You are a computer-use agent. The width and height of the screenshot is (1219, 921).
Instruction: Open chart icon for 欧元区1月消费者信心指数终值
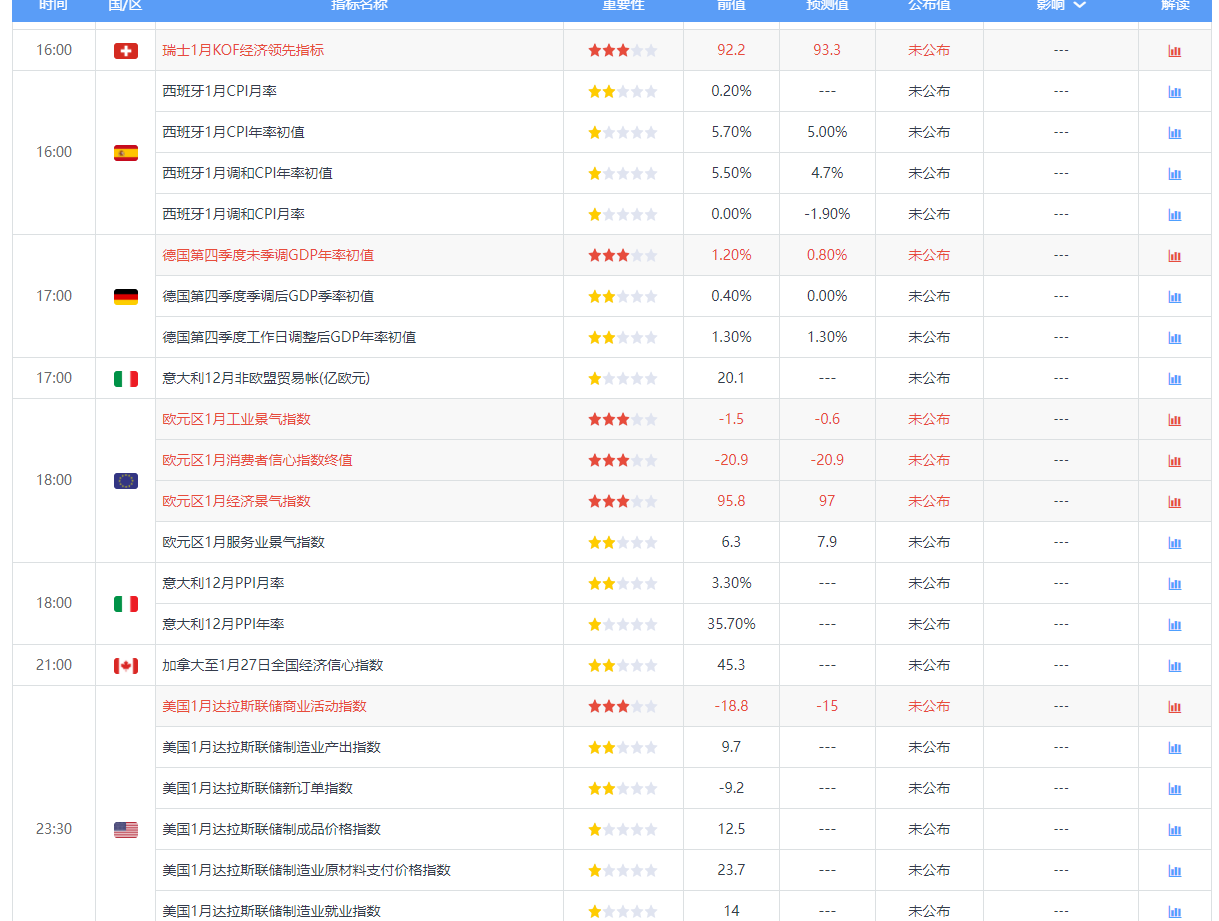coord(1174,461)
